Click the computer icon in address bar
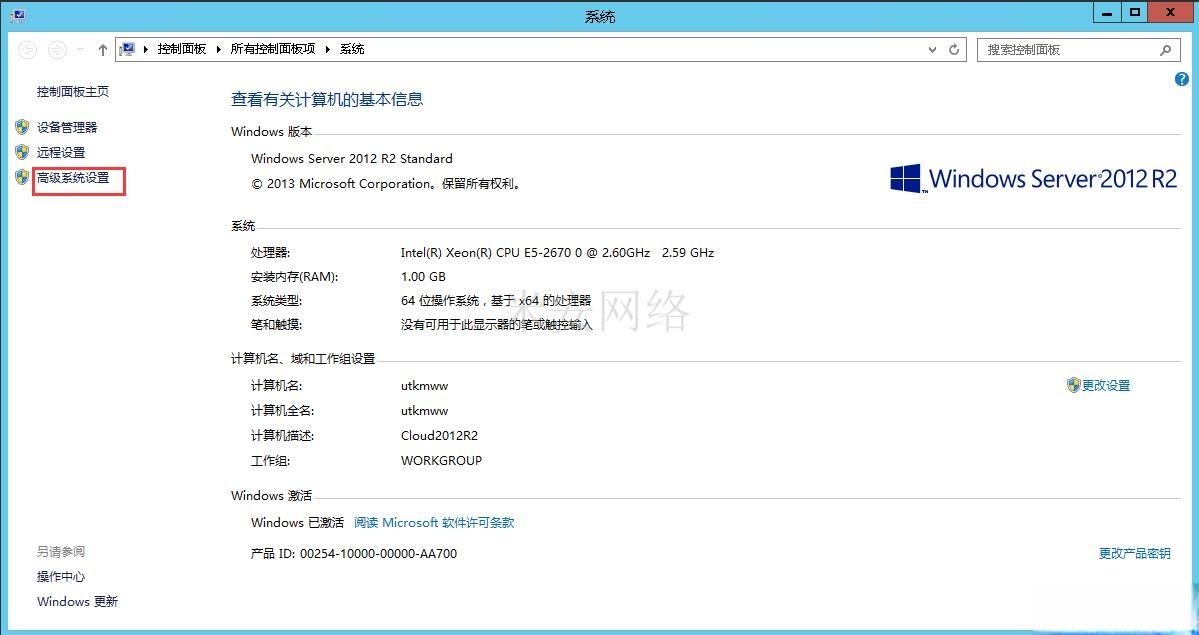 point(128,49)
